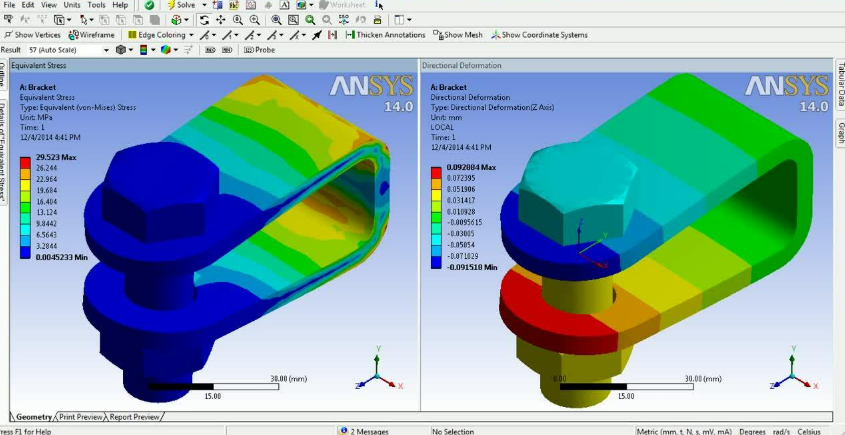Open the Units menu
The height and width of the screenshot is (435, 845).
pyautogui.click(x=72, y=5)
